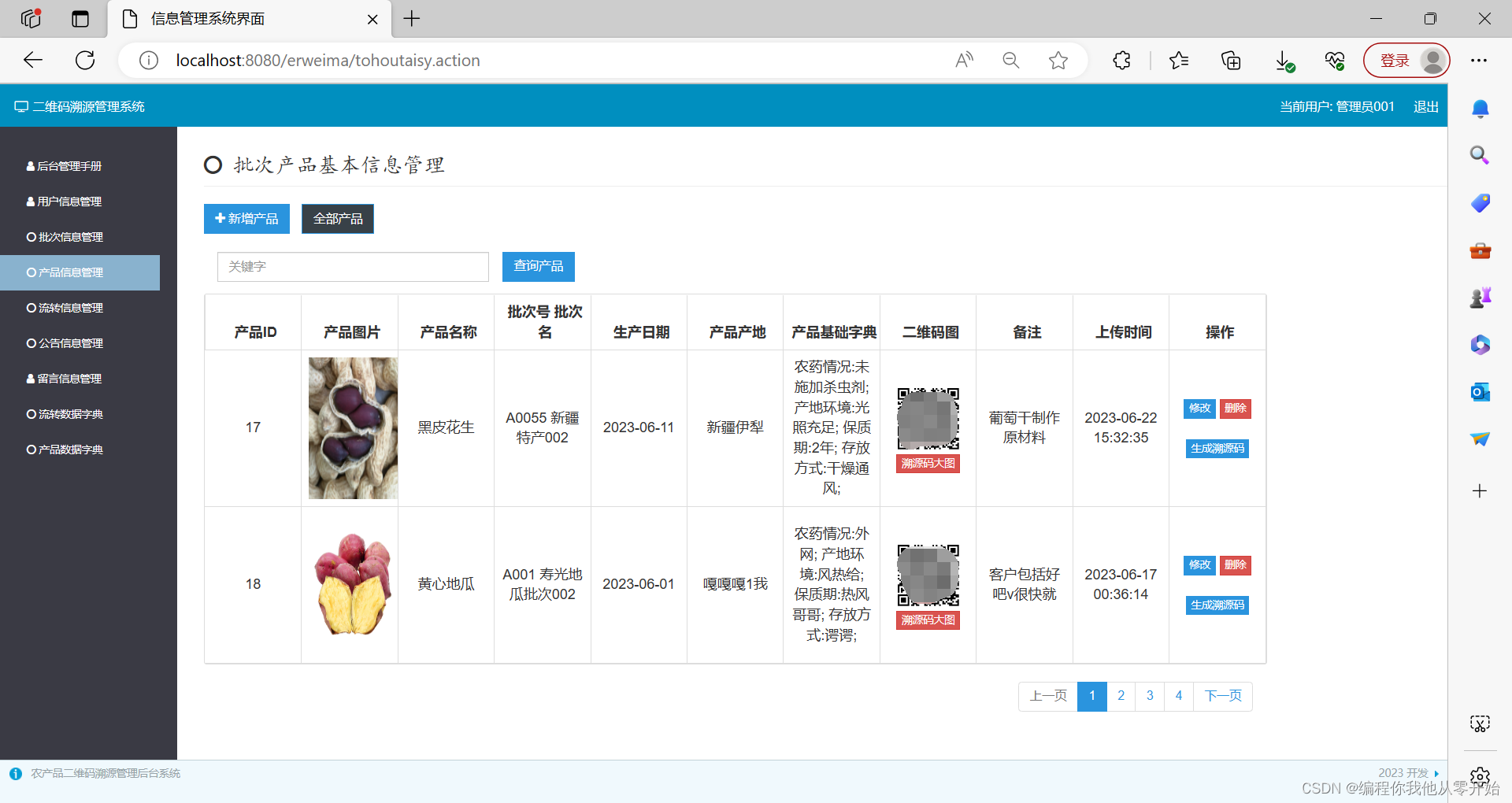
Task: Click the Extensions puzzle icon in the toolbar
Action: pyautogui.click(x=1121, y=60)
